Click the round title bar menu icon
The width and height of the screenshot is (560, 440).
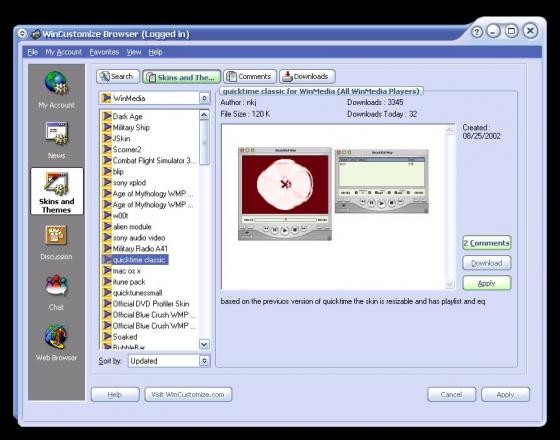click(x=22, y=34)
